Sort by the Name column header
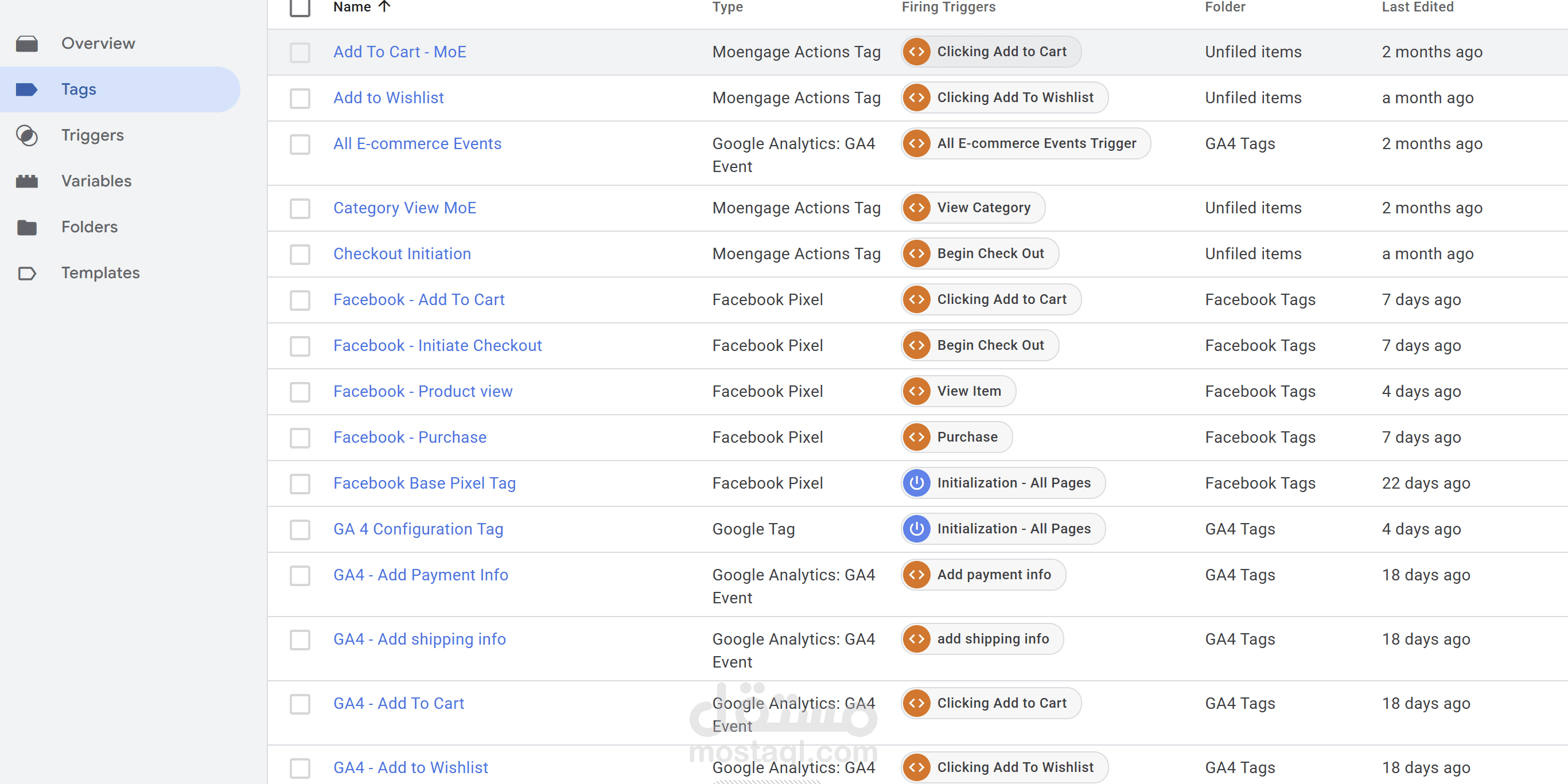 pyautogui.click(x=352, y=7)
